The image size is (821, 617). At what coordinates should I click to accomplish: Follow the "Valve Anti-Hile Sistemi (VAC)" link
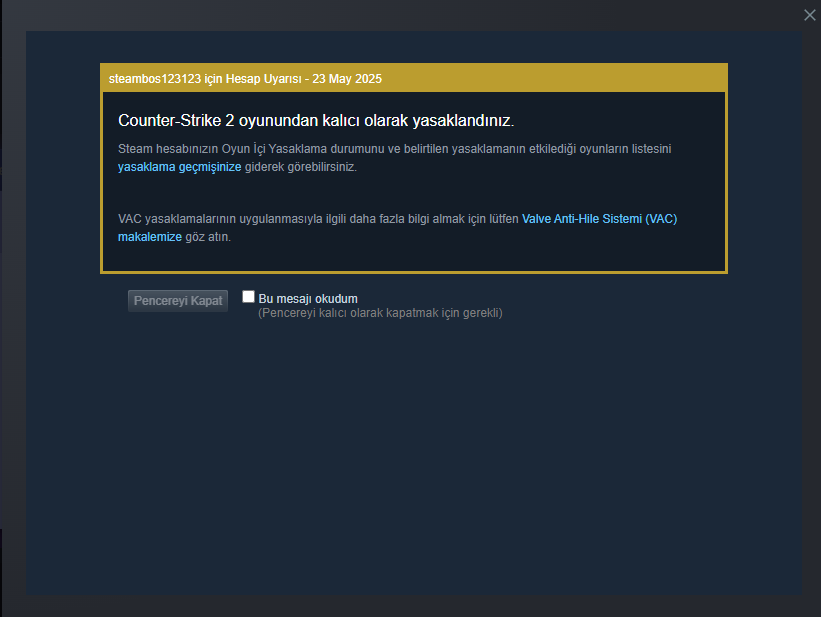tap(600, 218)
